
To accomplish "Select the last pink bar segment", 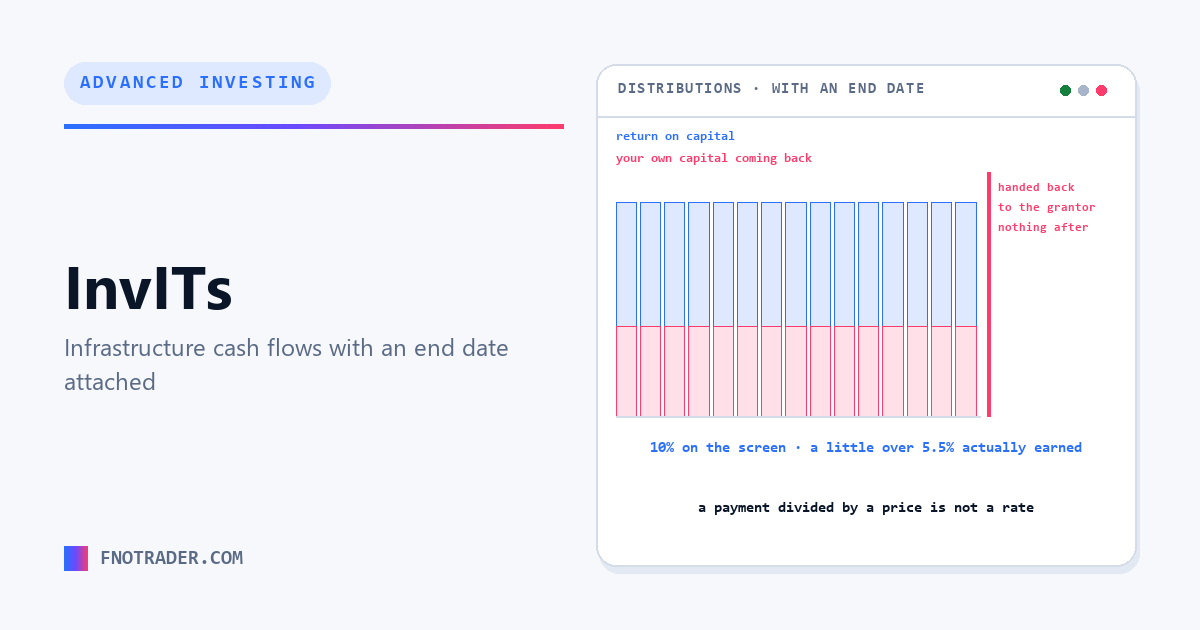I will click(x=966, y=371).
